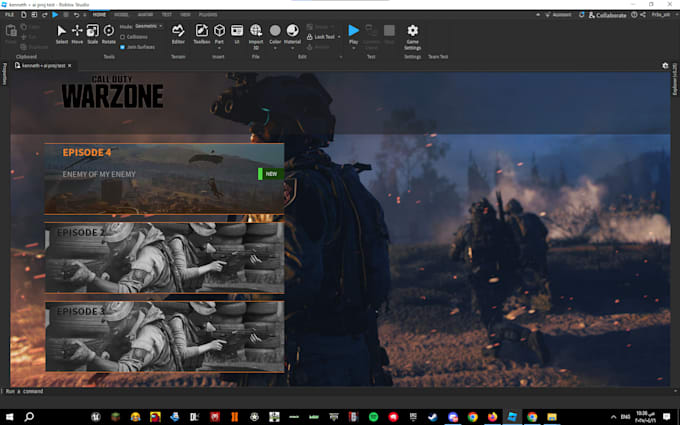Open the Mode Geometric dropdown
This screenshot has height=425, width=680.
pos(148,26)
